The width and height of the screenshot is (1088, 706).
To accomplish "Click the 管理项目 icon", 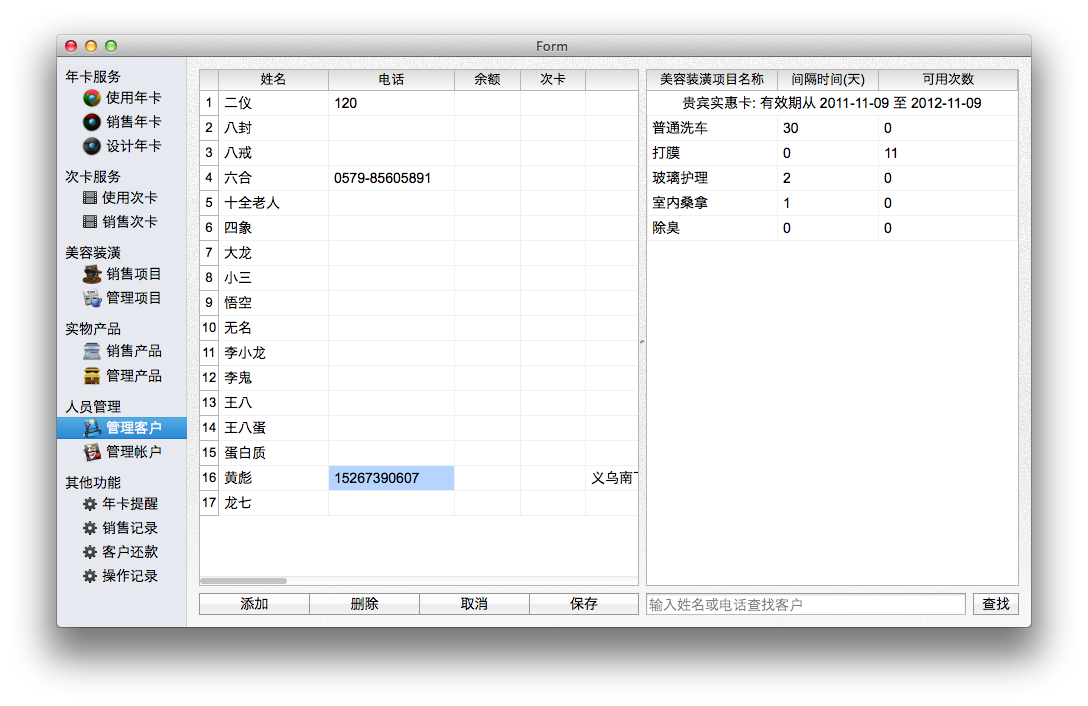I will (x=91, y=298).
